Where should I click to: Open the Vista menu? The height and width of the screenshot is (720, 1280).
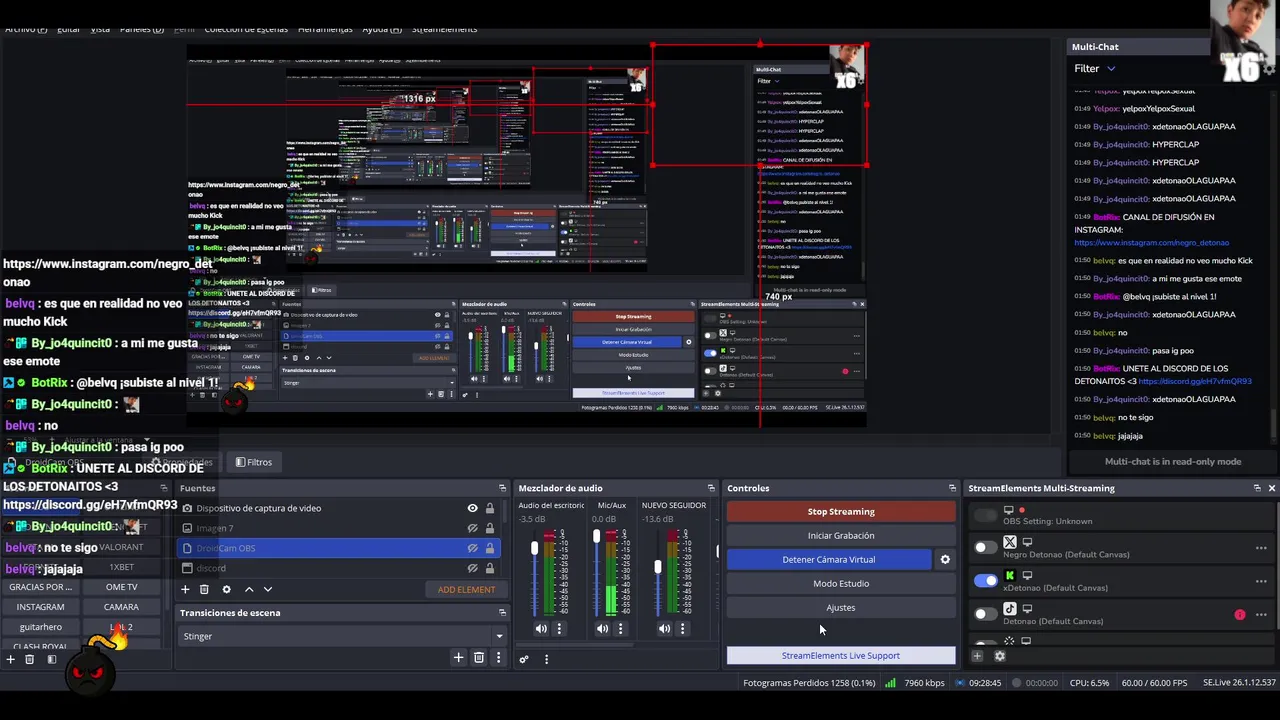click(x=101, y=29)
